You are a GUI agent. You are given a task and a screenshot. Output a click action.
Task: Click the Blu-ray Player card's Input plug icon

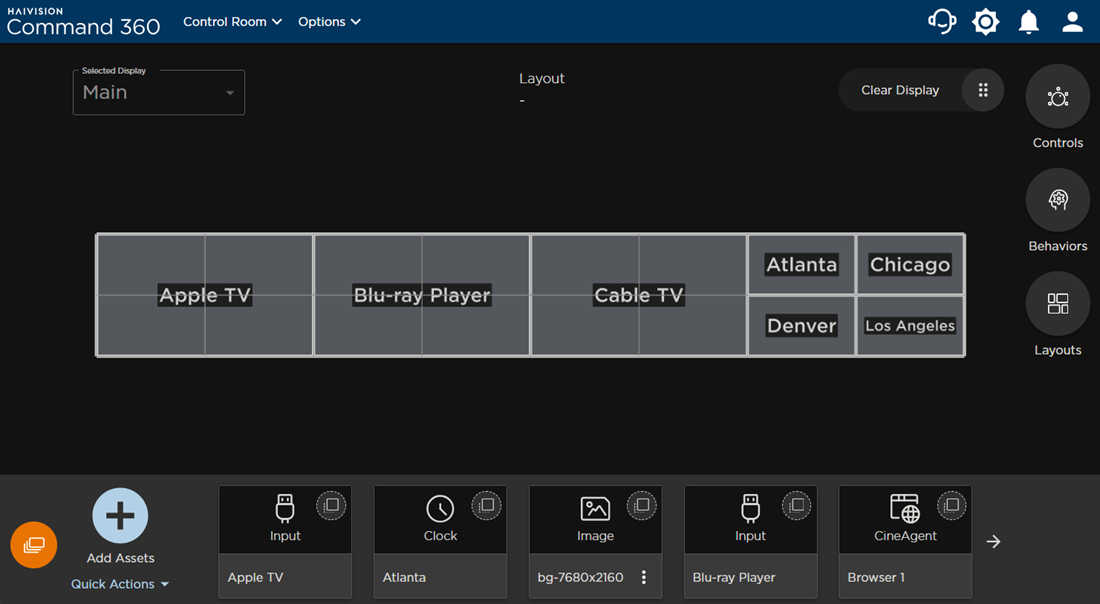point(751,509)
